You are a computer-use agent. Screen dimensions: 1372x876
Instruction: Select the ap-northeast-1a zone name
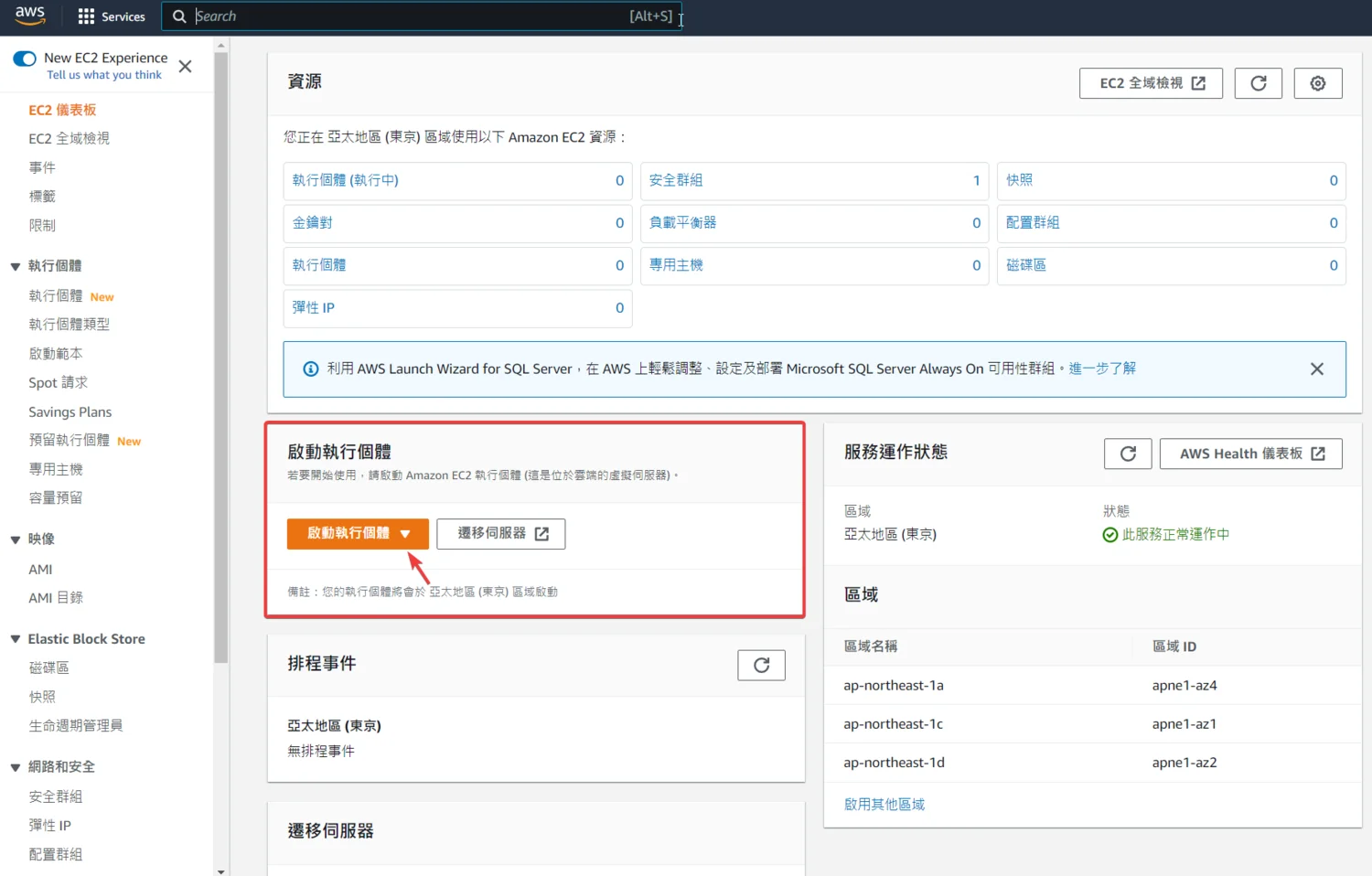(x=894, y=686)
